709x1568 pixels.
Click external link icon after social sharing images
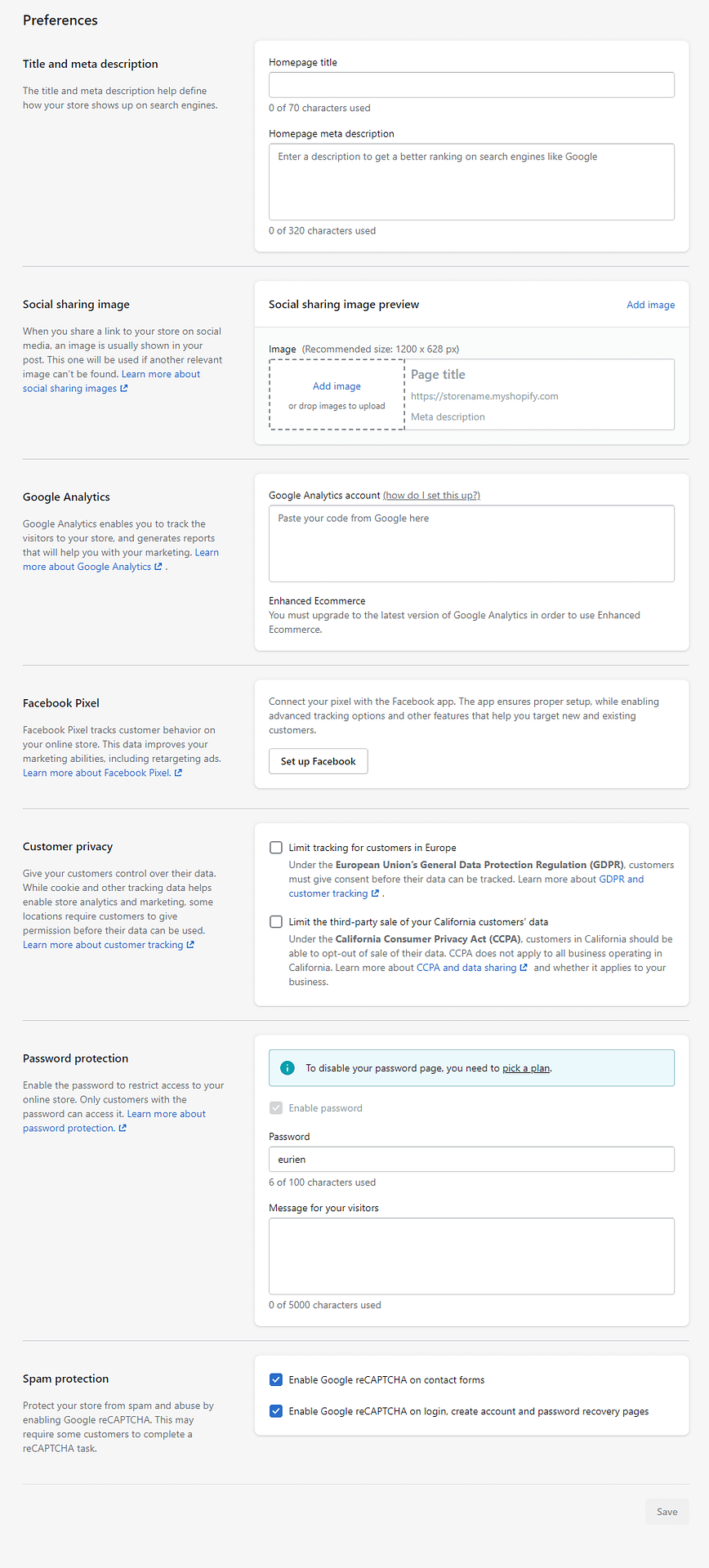[124, 389]
